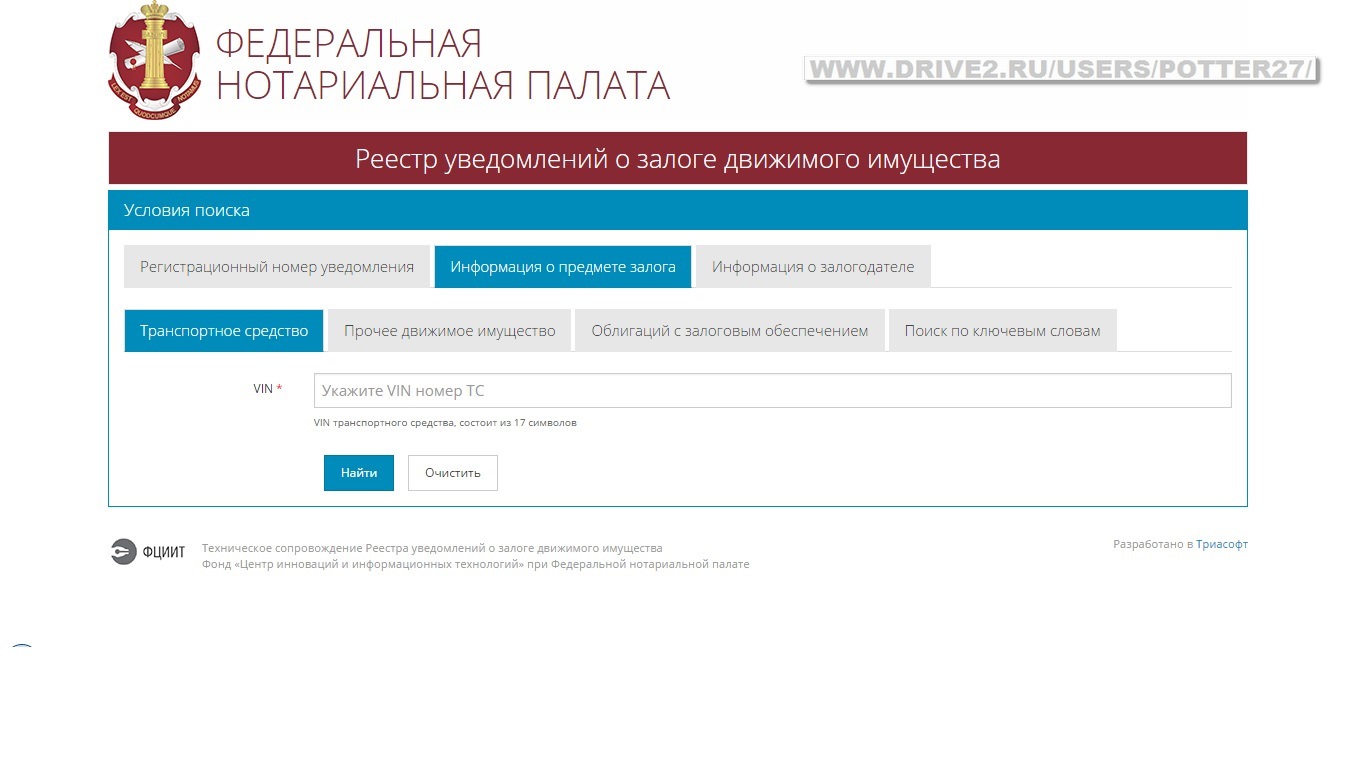This screenshot has height=770, width=1366.
Task: Click the Условия поиска panel header
Action: (187, 210)
